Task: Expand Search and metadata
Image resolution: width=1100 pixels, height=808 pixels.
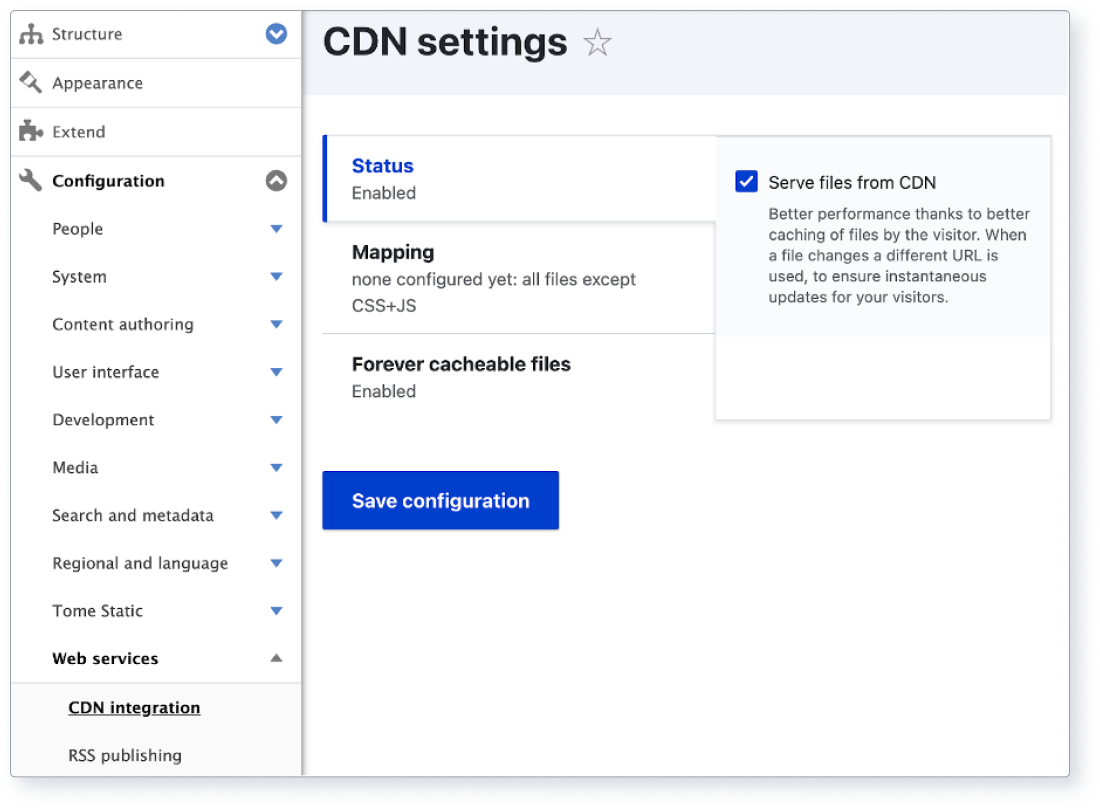Action: pyautogui.click(x=276, y=515)
